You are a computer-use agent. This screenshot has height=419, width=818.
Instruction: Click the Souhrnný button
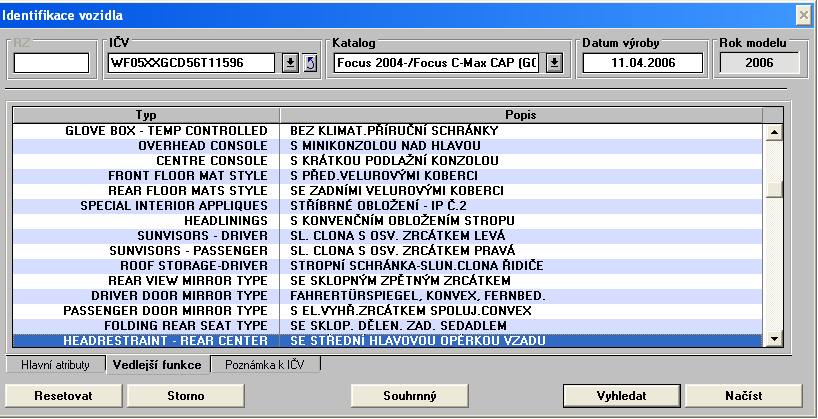pyautogui.click(x=410, y=396)
